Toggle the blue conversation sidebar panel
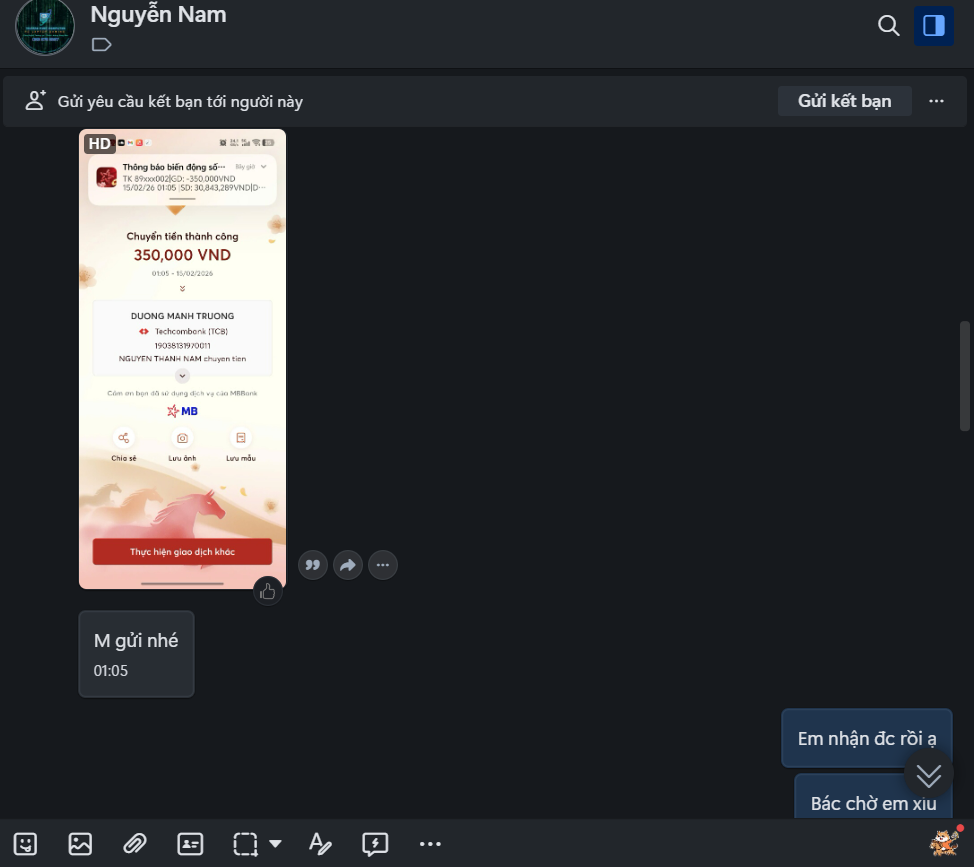Screen dimensions: 974x867 click(x=933, y=25)
